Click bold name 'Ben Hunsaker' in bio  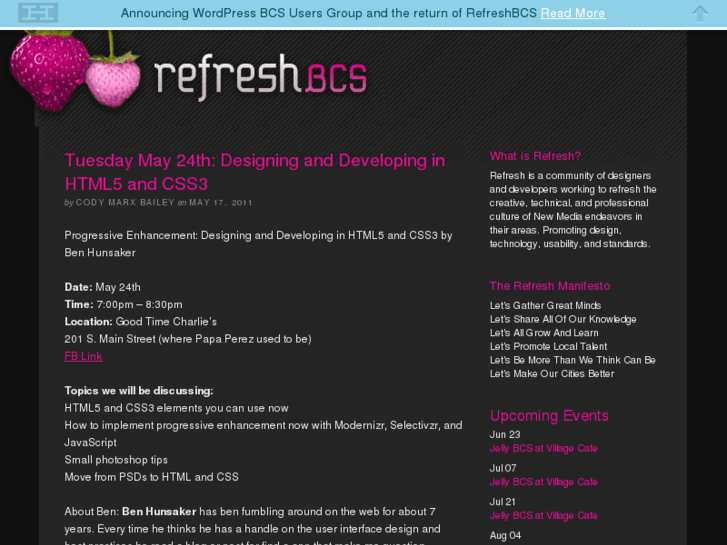tap(159, 512)
